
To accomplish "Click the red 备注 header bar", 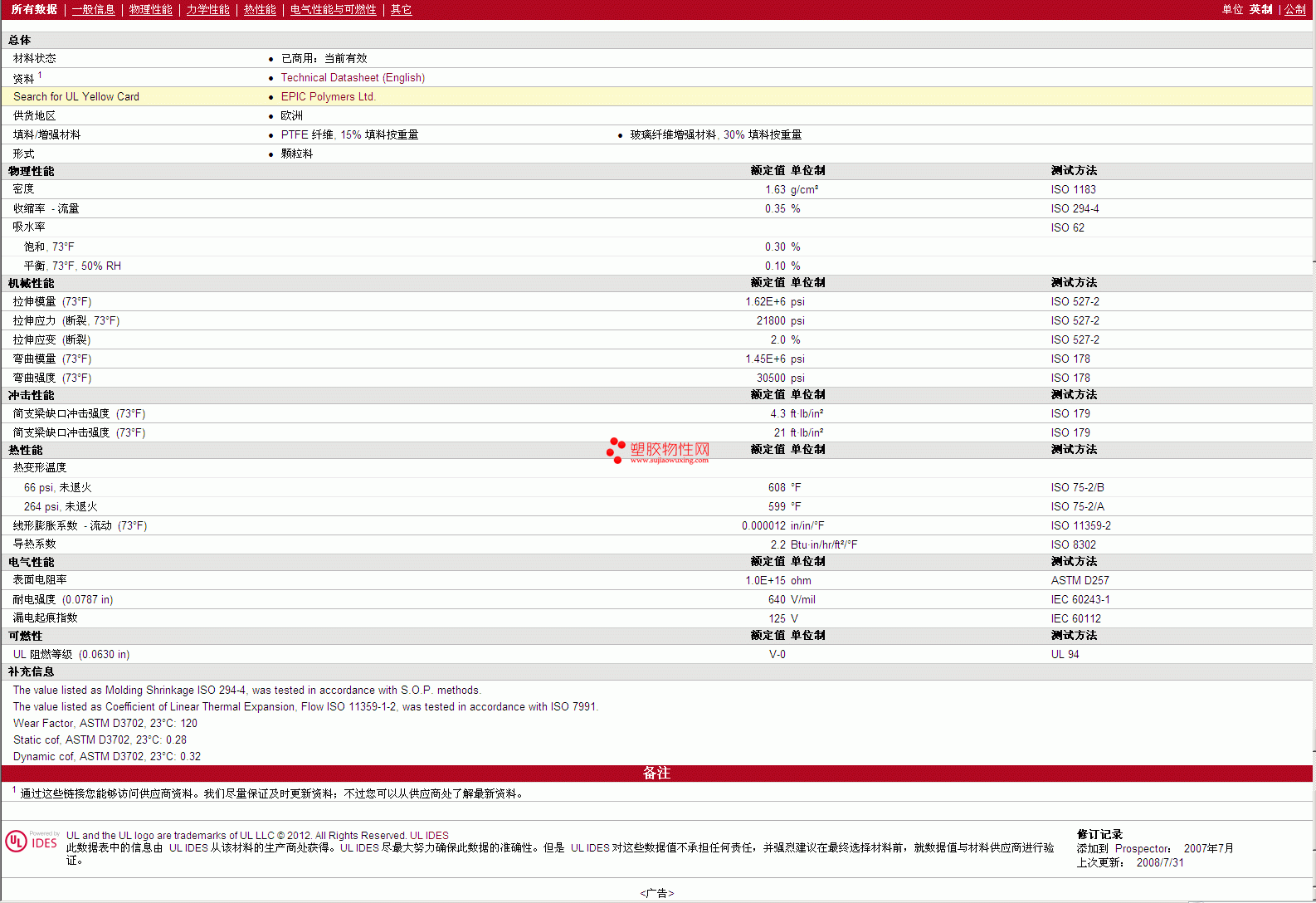I will (x=656, y=773).
